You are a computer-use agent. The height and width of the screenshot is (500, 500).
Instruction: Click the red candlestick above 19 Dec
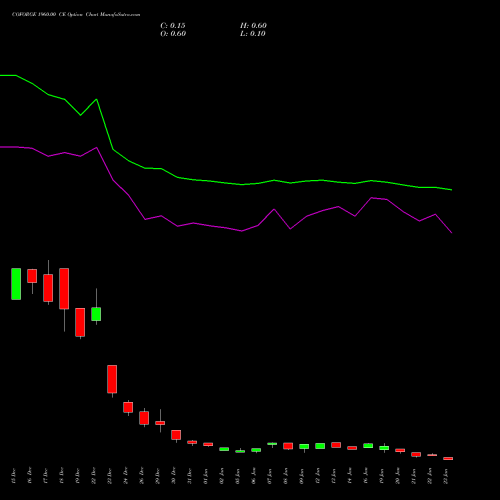80,322
